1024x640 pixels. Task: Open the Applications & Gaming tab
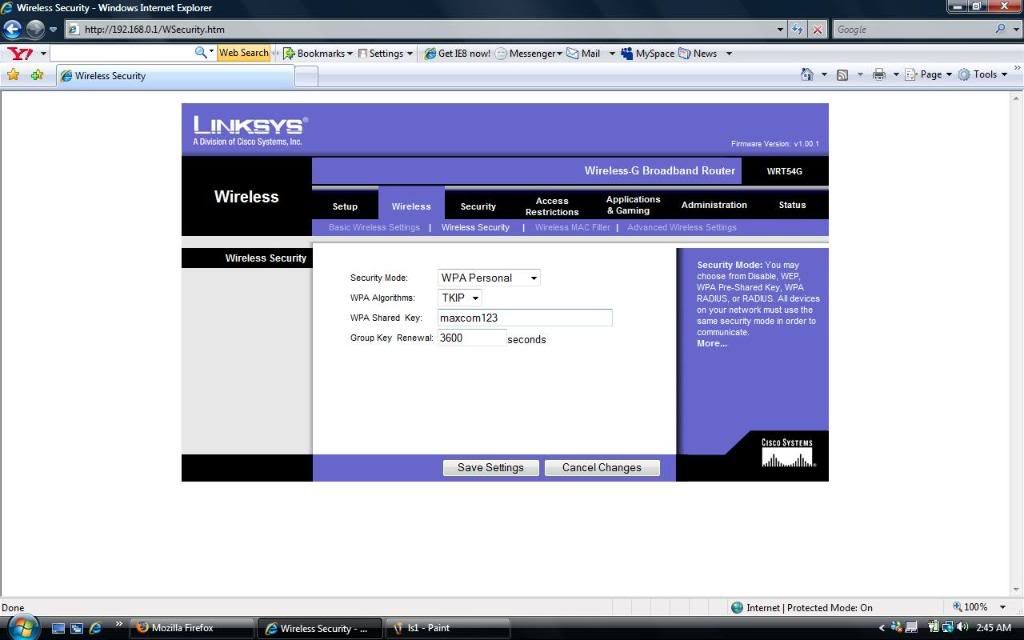click(633, 205)
